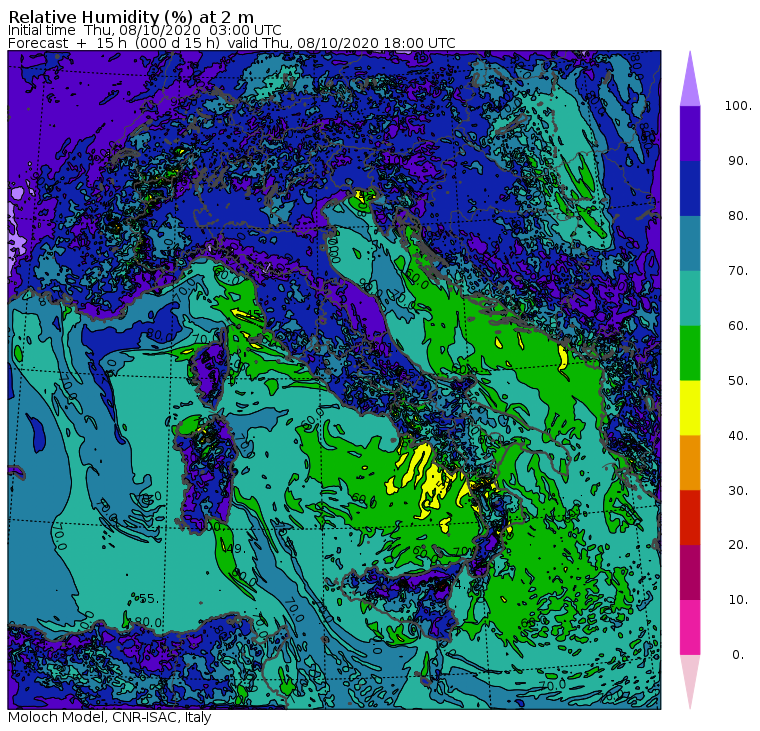Click the '50.' colorbar label

click(738, 381)
